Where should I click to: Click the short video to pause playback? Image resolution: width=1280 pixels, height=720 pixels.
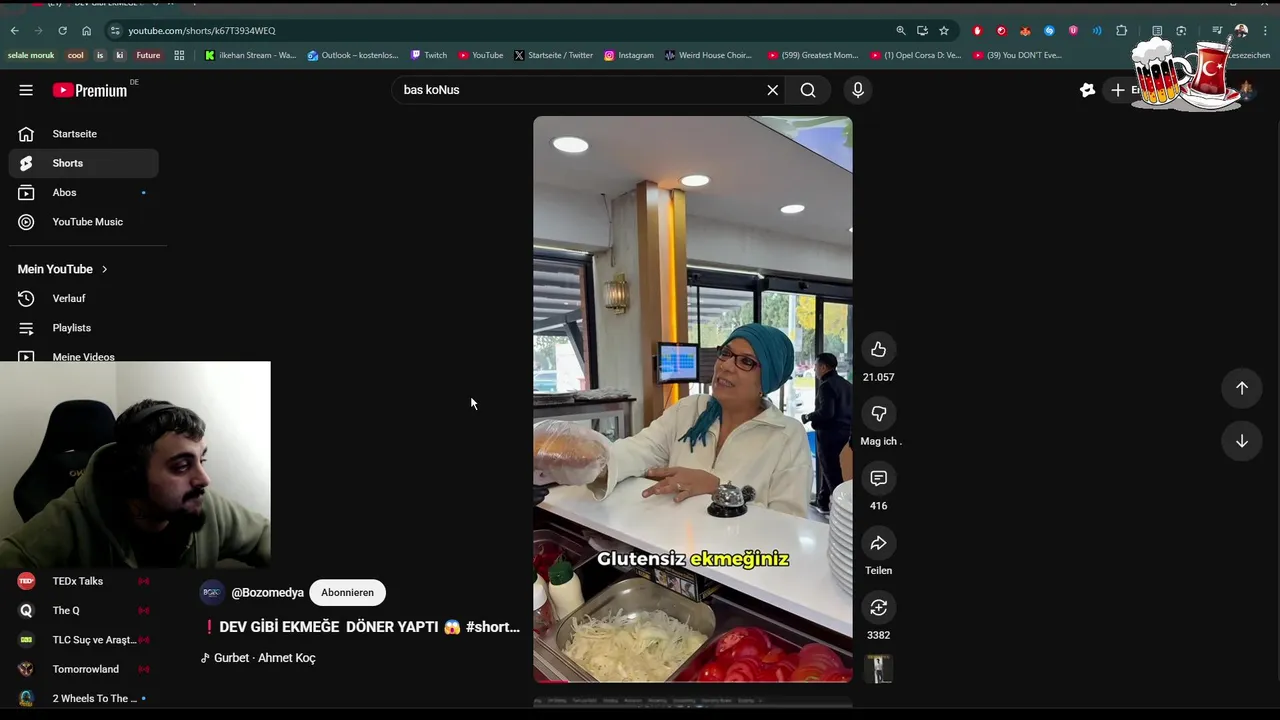tap(692, 399)
